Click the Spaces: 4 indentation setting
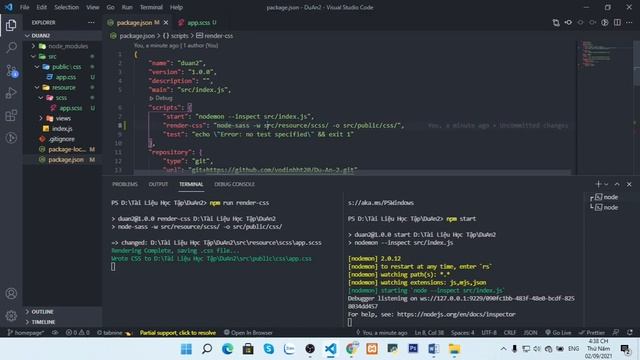 point(462,333)
